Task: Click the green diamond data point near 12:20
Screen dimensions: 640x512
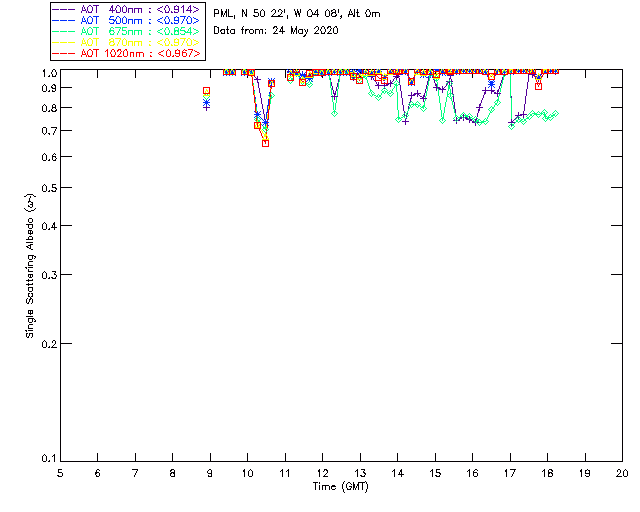Action: pos(335,113)
